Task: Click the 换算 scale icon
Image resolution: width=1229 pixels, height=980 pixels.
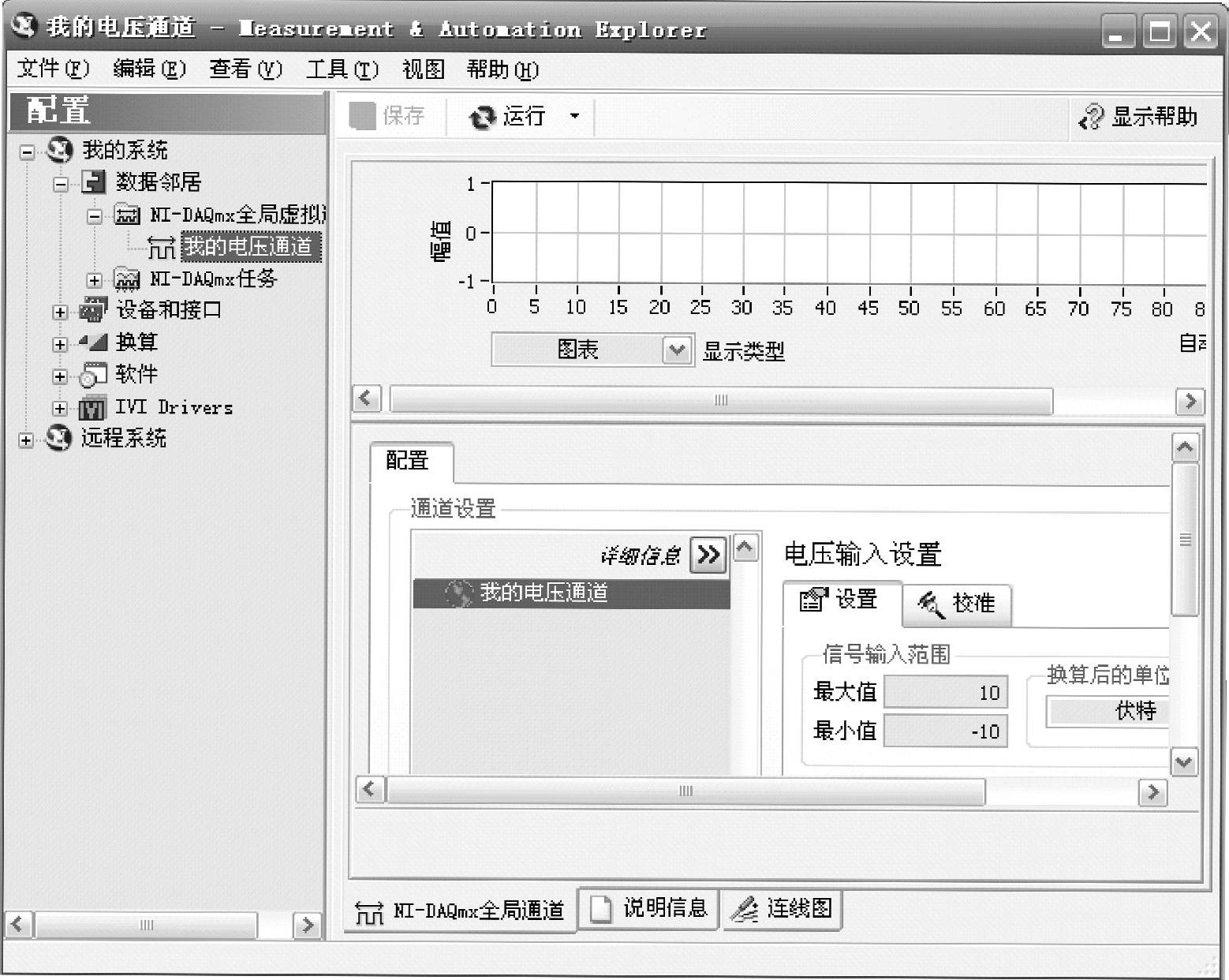Action: click(x=93, y=342)
